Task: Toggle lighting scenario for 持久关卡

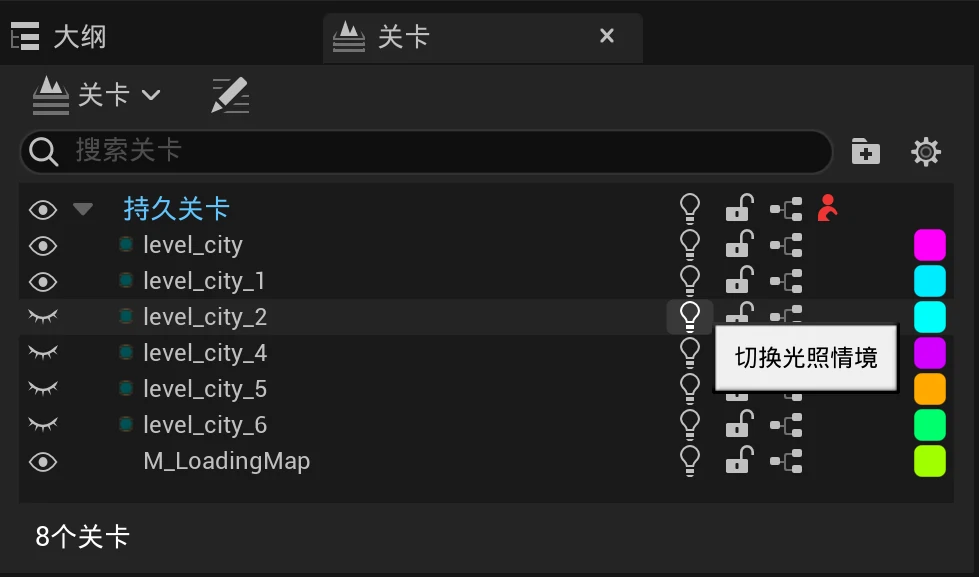Action: 690,209
